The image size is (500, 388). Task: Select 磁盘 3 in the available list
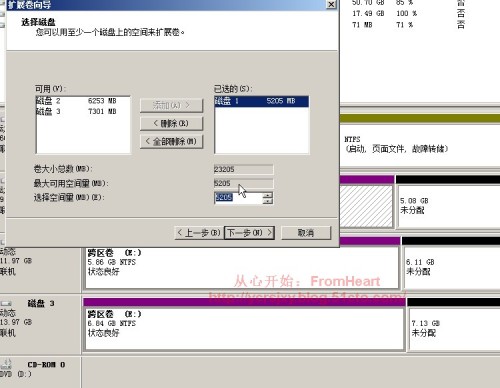coord(83,111)
